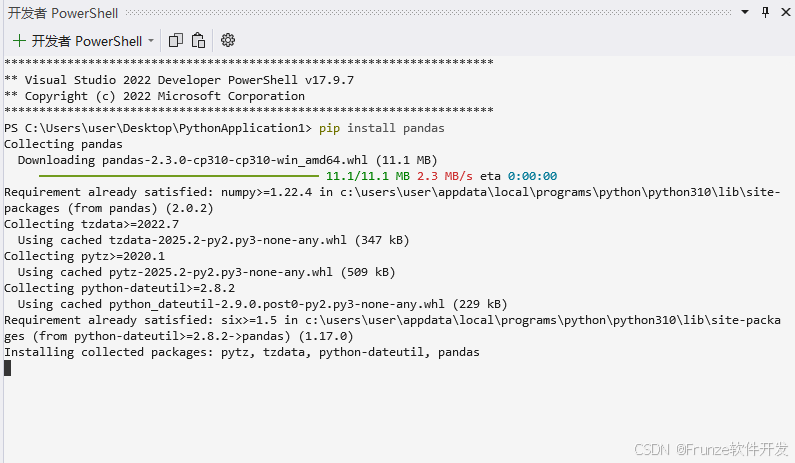Image resolution: width=795 pixels, height=463 pixels.
Task: Click the cached pytz-2025.2 whl line
Action: [x=206, y=272]
